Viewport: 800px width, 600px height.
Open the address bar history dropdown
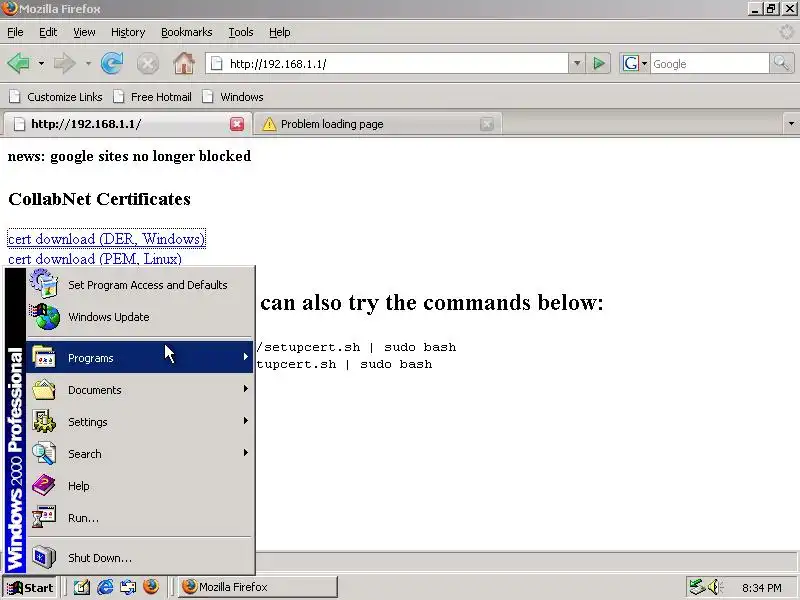(577, 64)
